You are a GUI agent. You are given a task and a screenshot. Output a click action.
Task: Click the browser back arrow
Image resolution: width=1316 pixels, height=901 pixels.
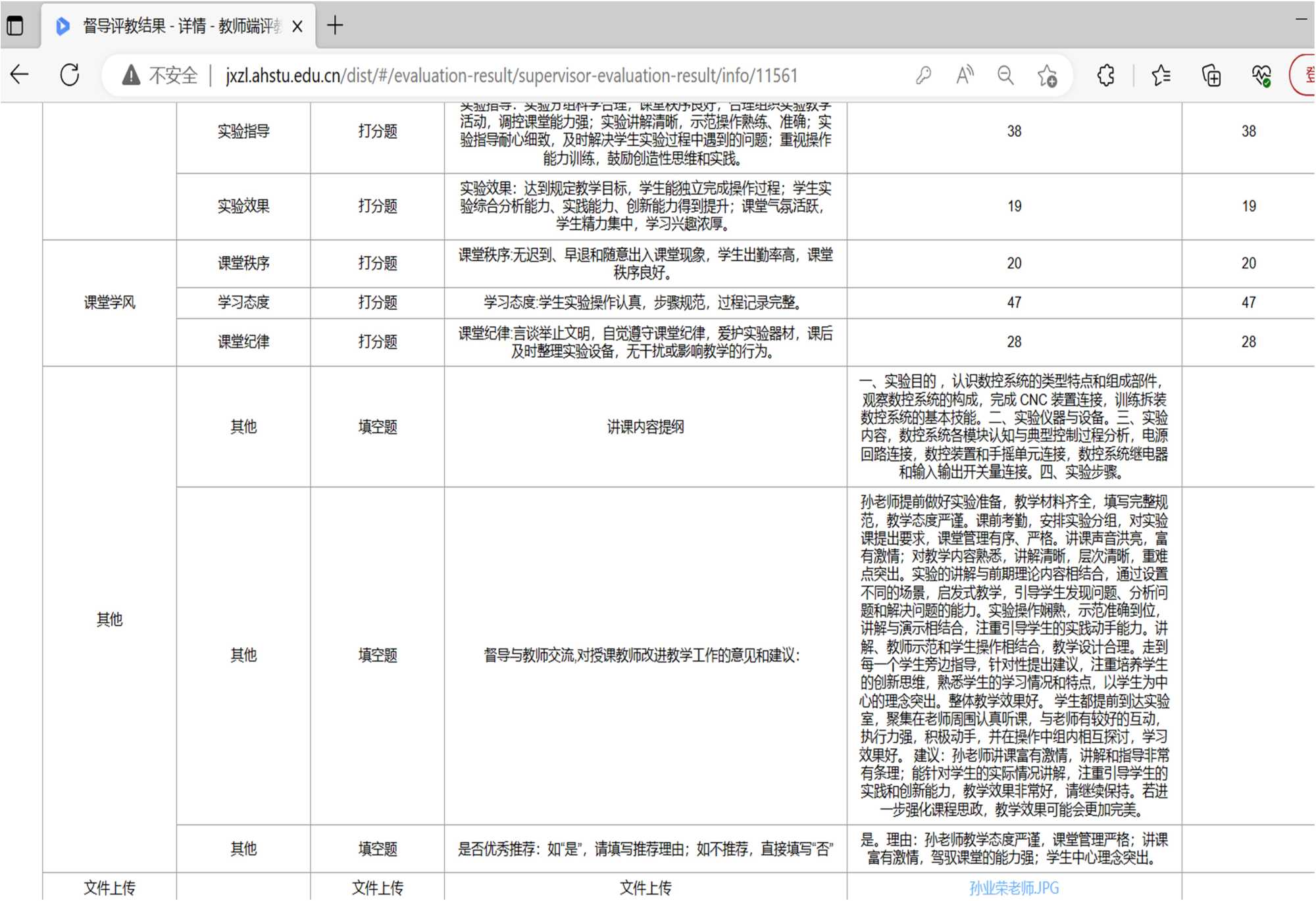(20, 75)
